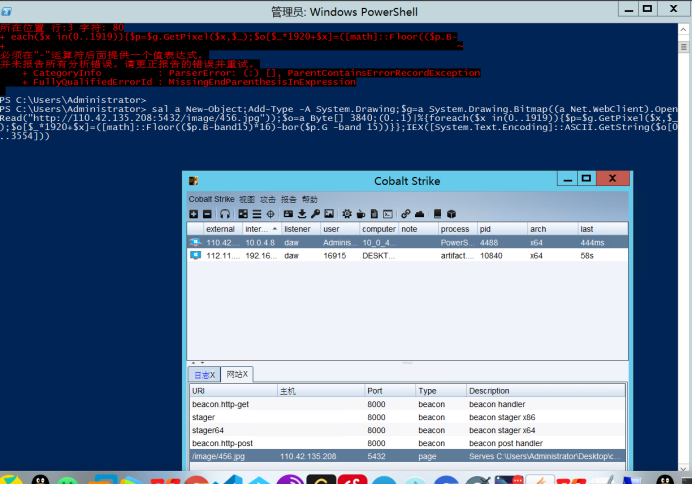Sort sessions by external column header
692x484 pixels.
pos(223,229)
